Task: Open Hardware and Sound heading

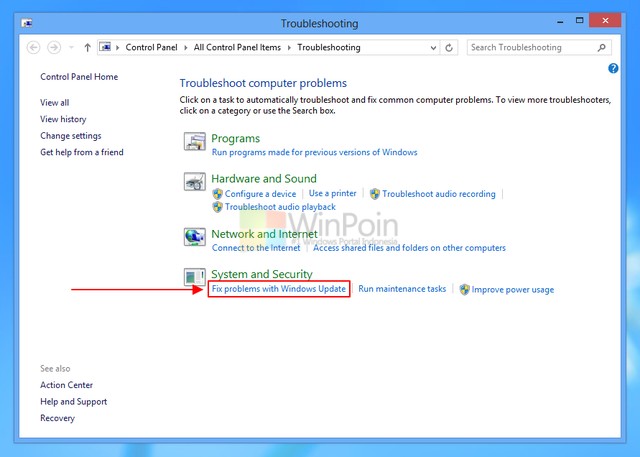Action: pos(264,178)
